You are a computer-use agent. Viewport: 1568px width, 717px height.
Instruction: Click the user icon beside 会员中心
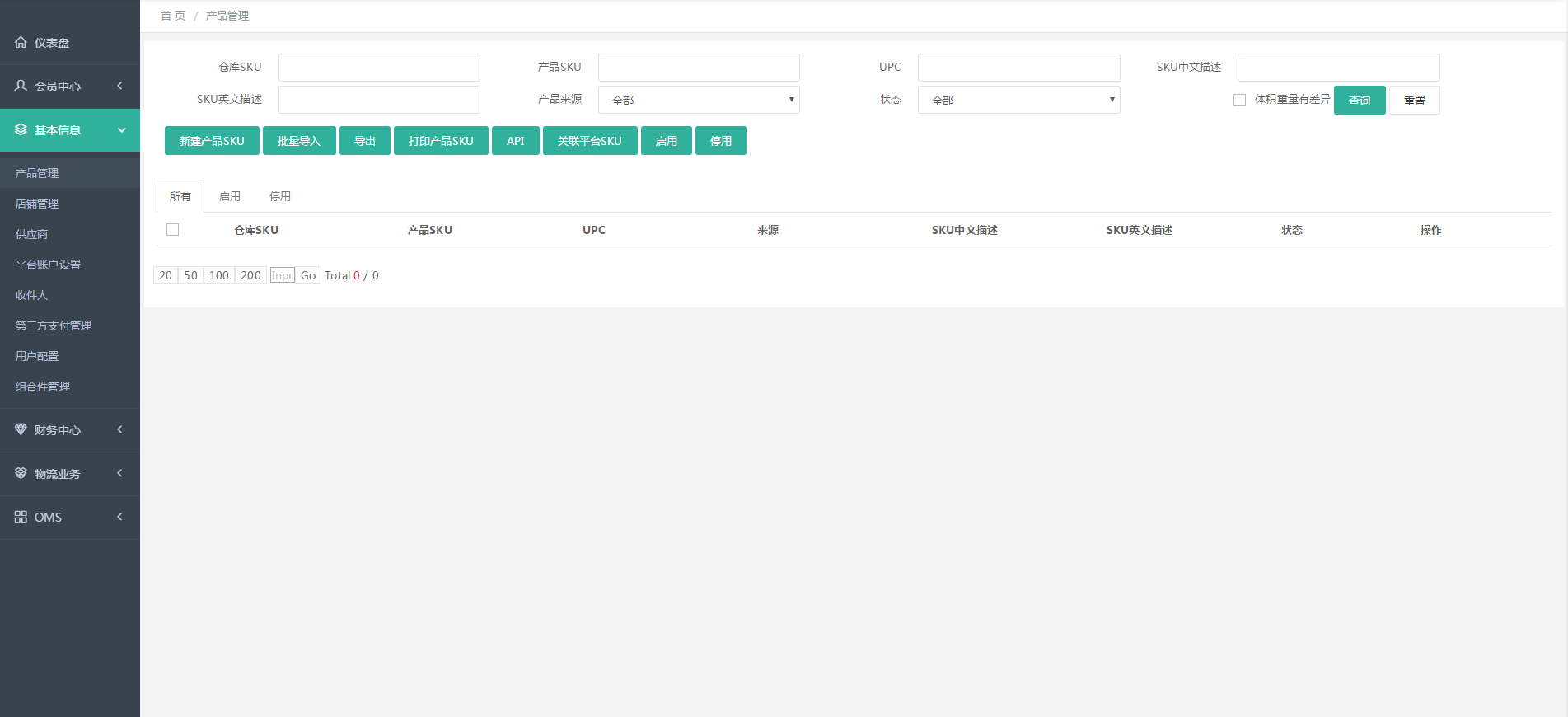pyautogui.click(x=21, y=86)
